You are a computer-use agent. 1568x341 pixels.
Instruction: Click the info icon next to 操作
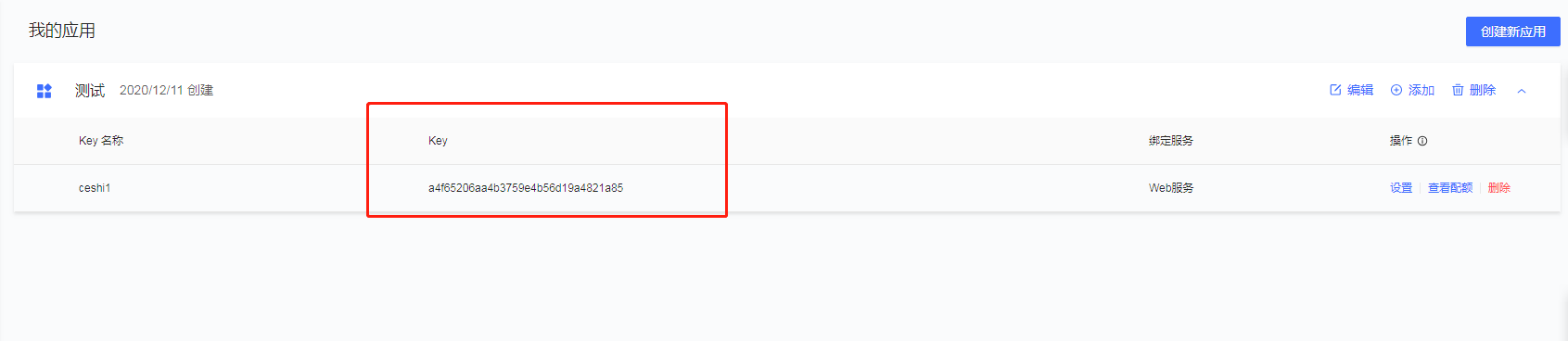(x=1422, y=141)
